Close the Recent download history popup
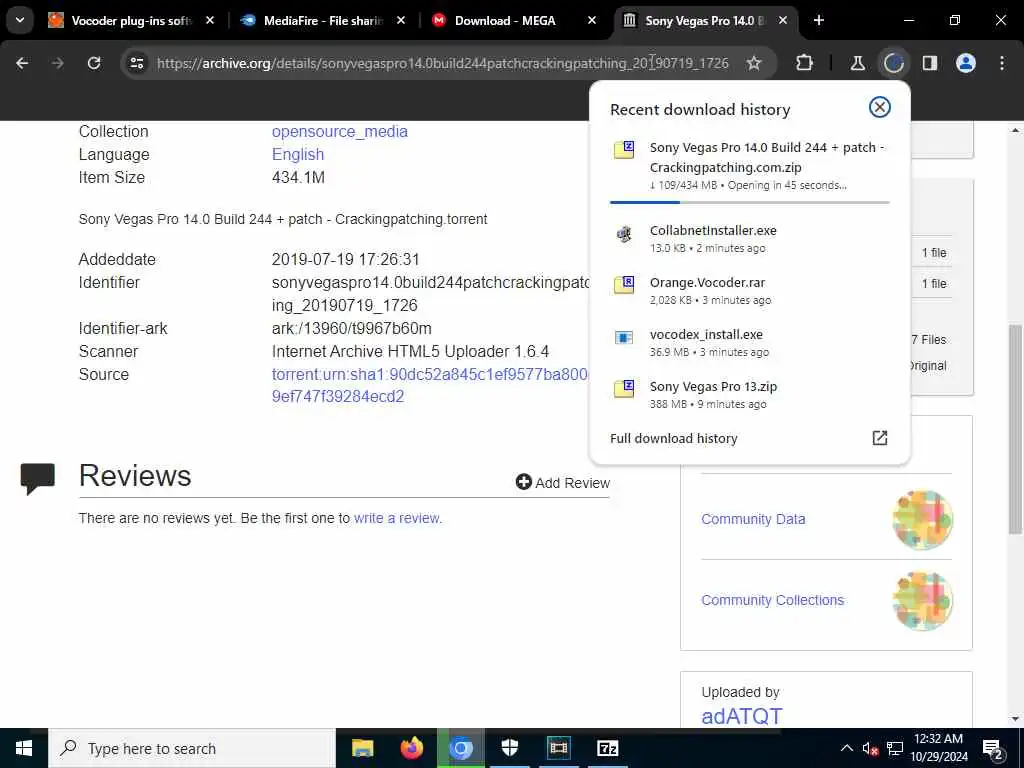Screen dimensions: 1024x768 click(880, 107)
